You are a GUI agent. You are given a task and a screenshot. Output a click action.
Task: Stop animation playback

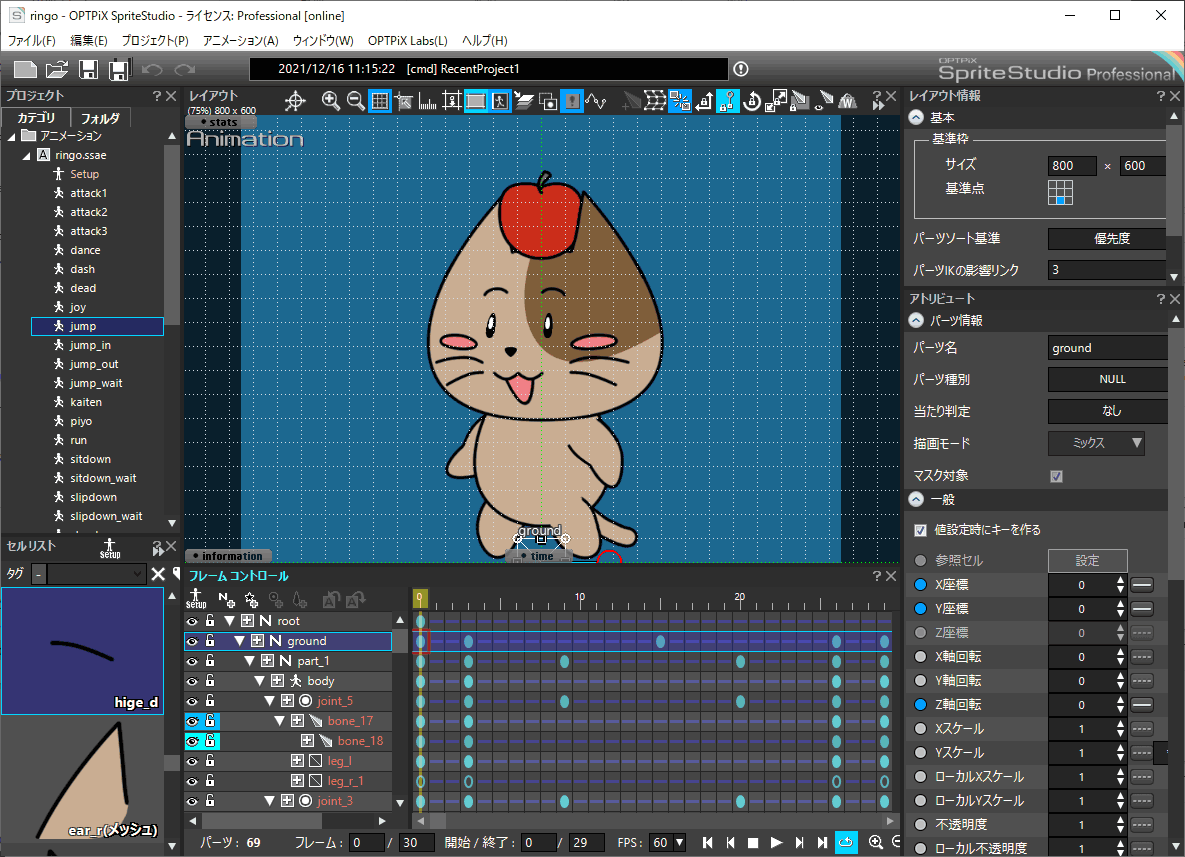coord(753,842)
